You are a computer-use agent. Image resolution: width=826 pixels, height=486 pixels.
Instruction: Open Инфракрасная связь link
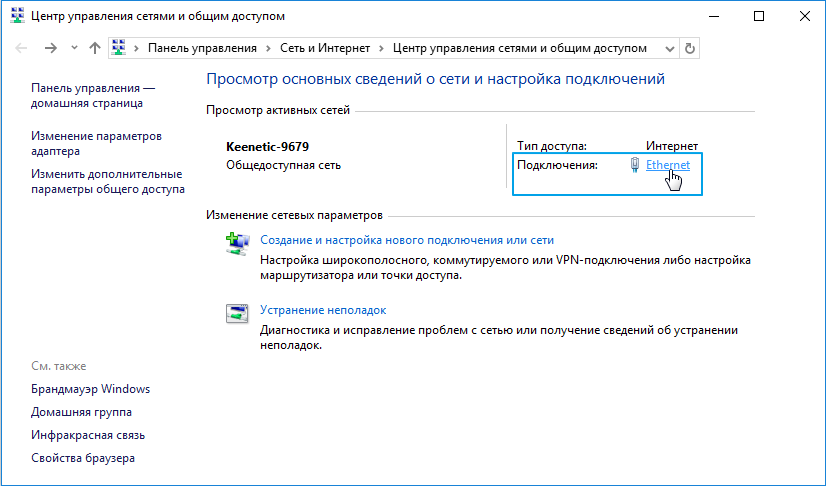[x=88, y=435]
